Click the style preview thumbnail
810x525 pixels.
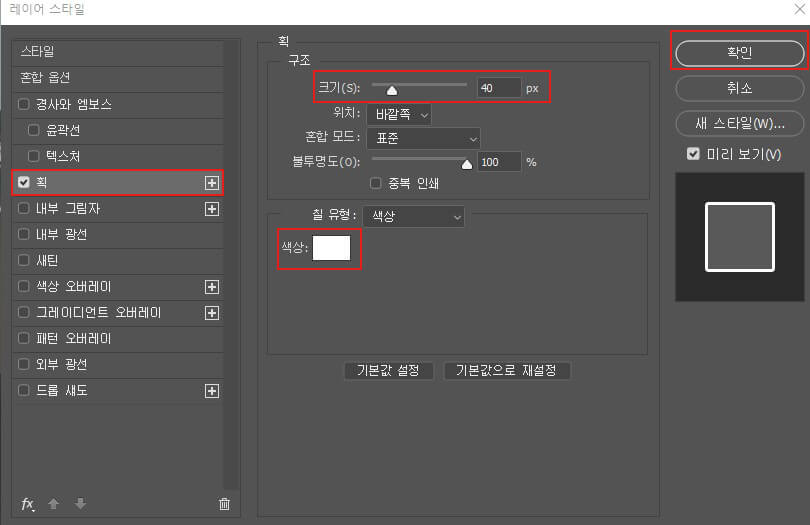pyautogui.click(x=740, y=237)
